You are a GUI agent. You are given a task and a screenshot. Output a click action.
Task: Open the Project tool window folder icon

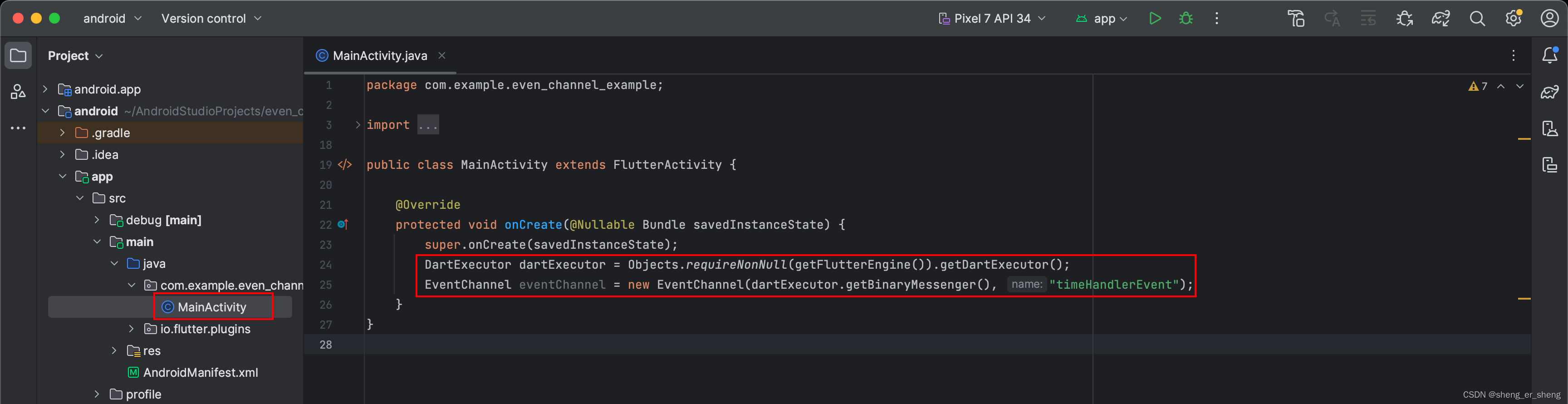(18, 55)
